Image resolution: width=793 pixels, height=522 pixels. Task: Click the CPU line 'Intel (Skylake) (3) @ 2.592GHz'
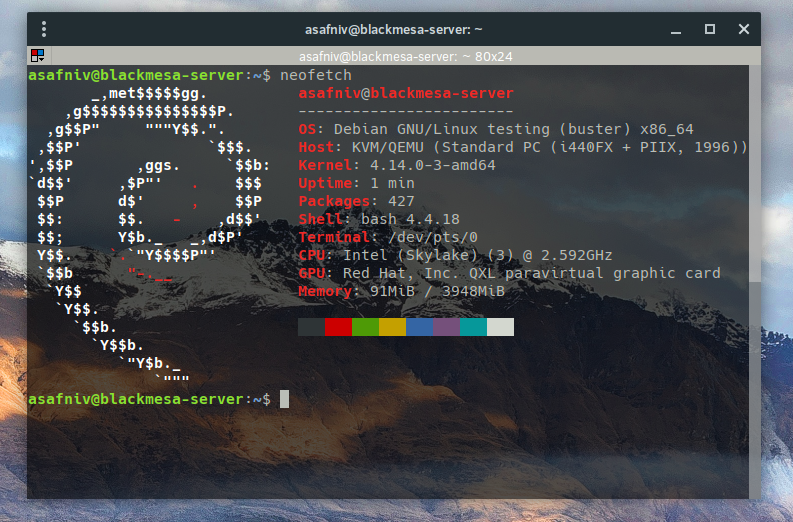[x=477, y=255]
